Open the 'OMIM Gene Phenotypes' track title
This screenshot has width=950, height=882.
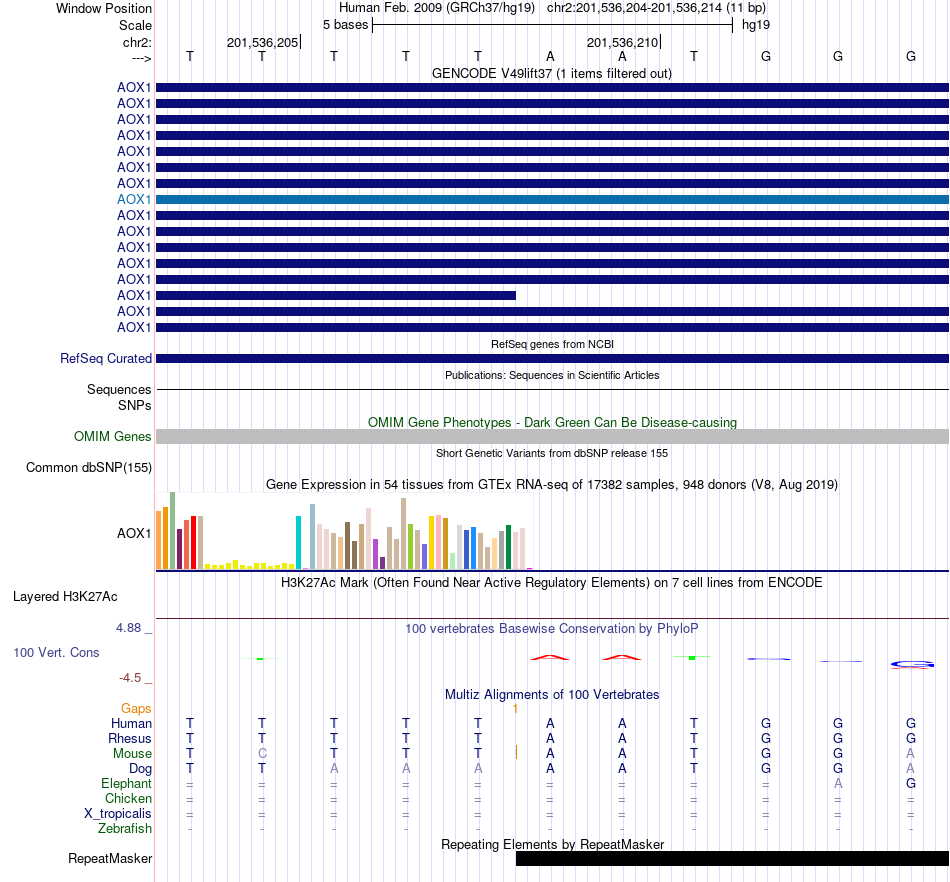(x=552, y=422)
